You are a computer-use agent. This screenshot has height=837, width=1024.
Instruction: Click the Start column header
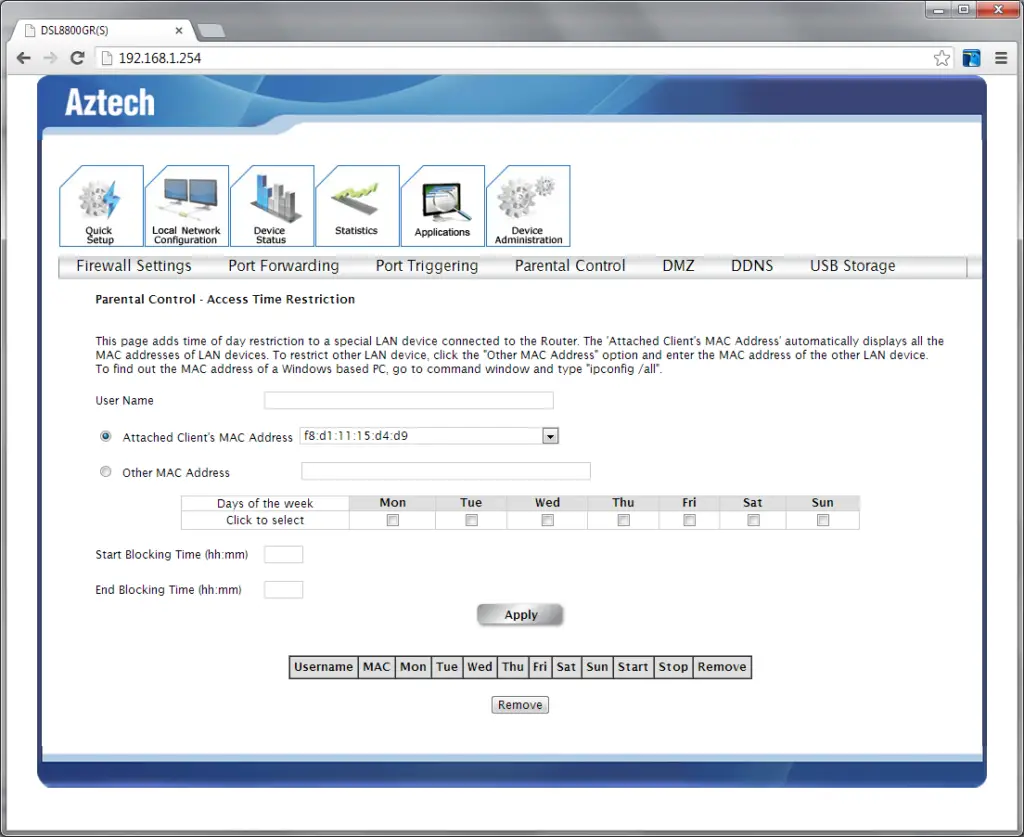point(633,667)
